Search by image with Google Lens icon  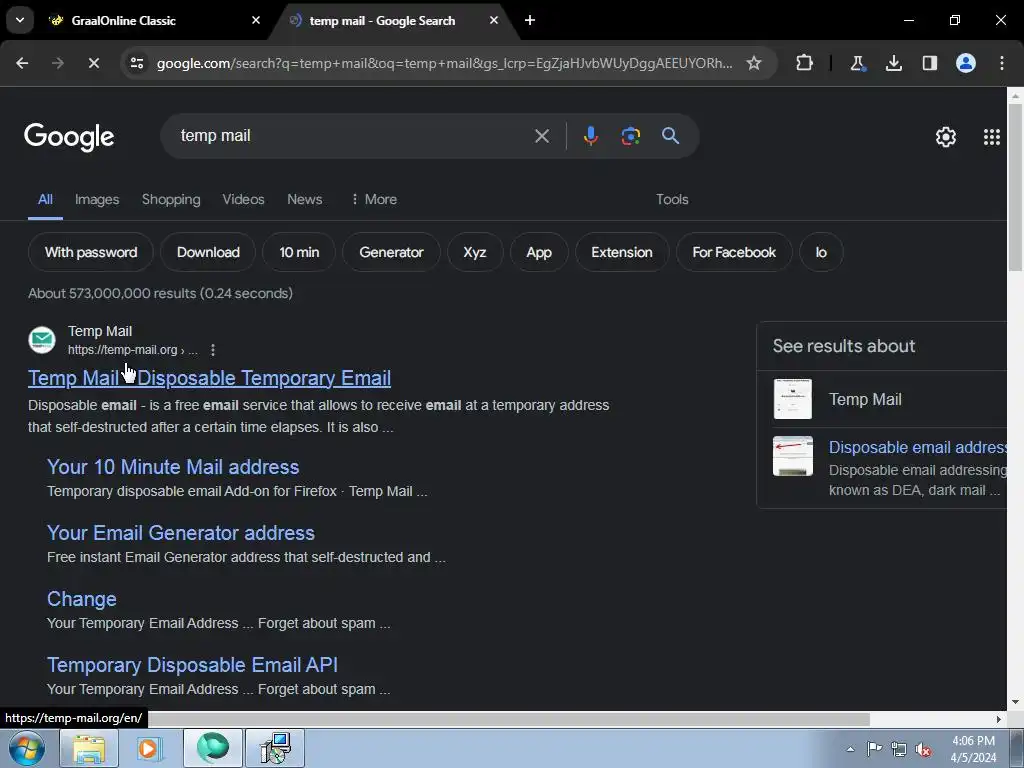pos(630,136)
